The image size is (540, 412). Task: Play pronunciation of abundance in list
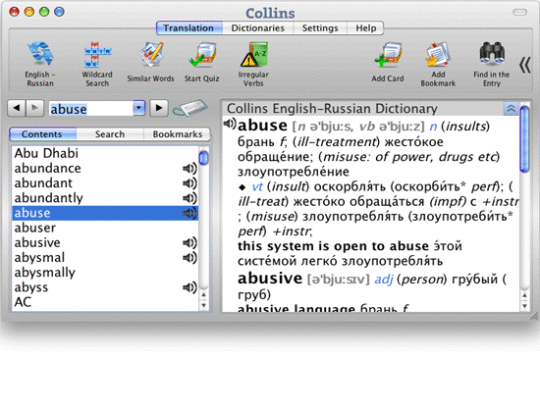[189, 168]
